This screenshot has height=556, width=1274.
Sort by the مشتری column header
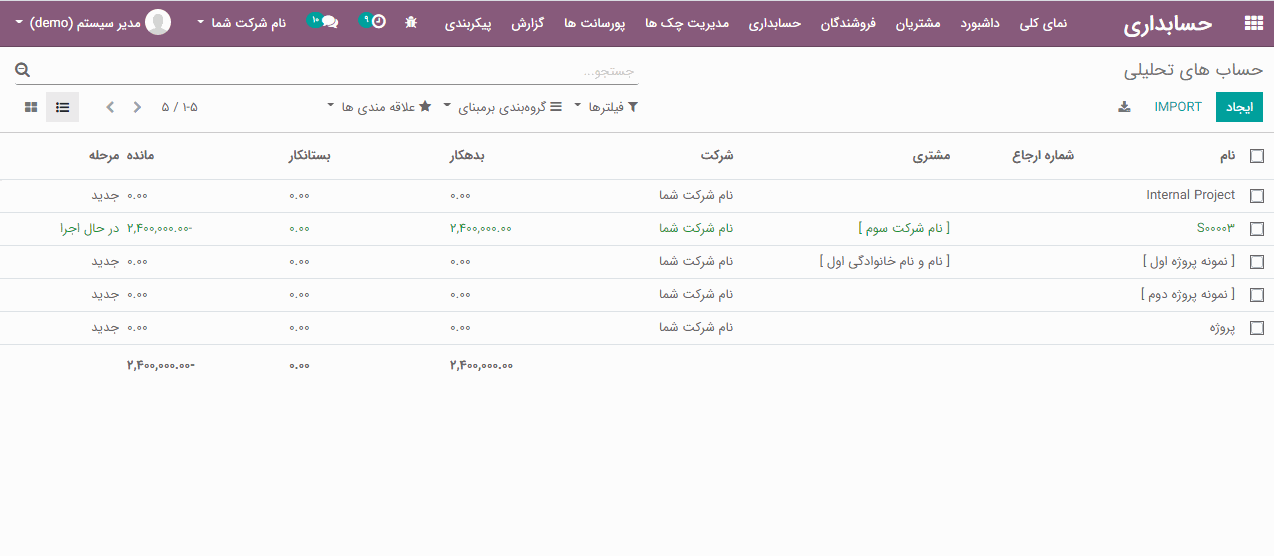pos(931,156)
